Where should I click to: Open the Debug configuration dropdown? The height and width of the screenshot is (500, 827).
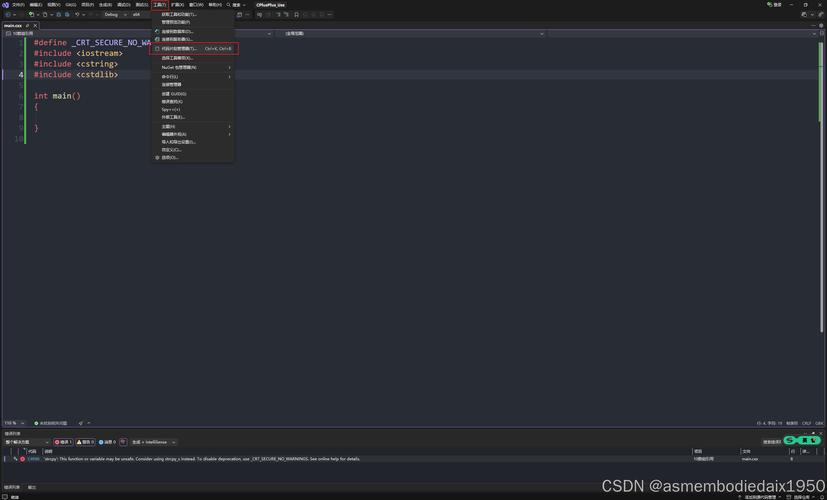tap(116, 15)
